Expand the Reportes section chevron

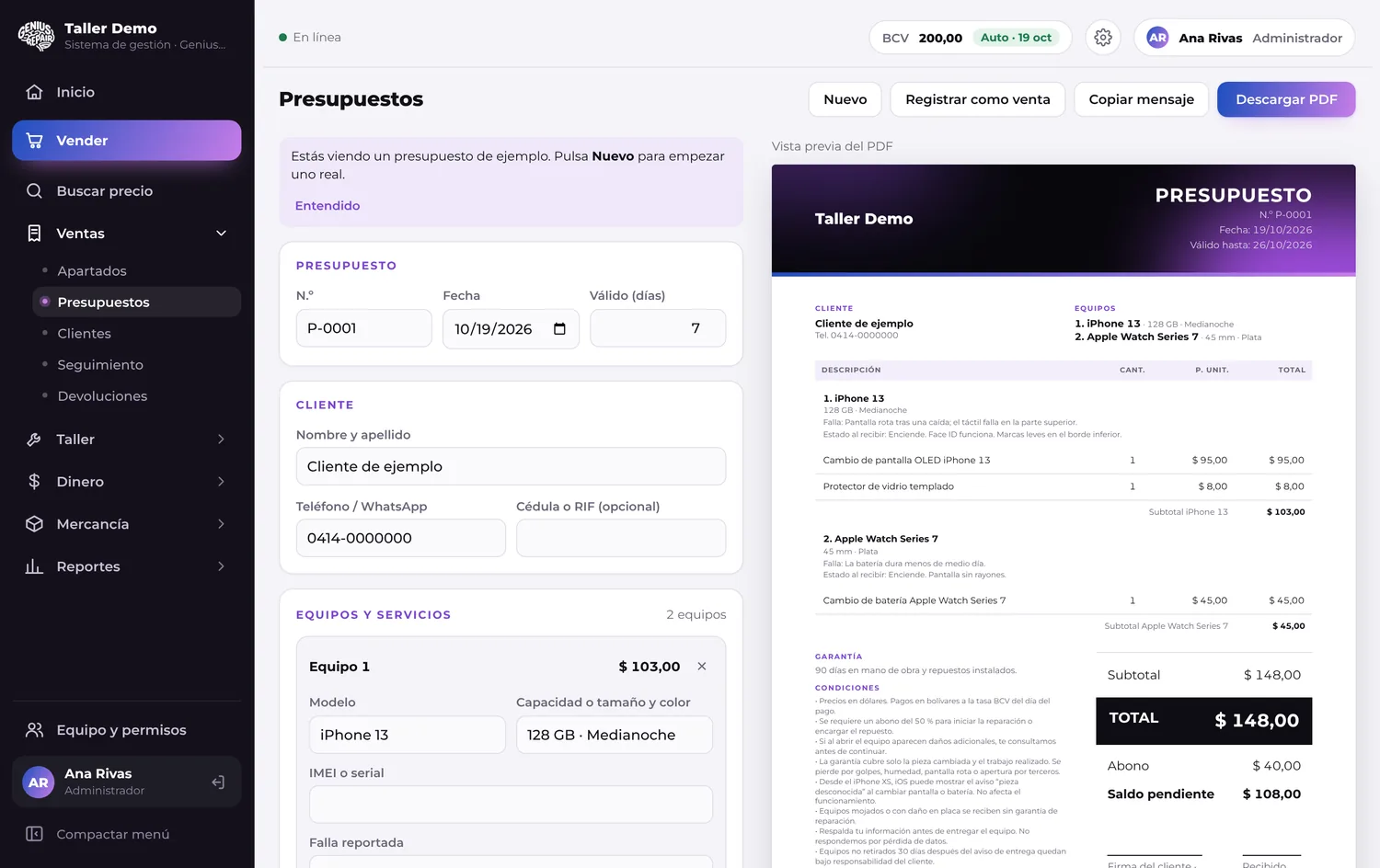221,566
